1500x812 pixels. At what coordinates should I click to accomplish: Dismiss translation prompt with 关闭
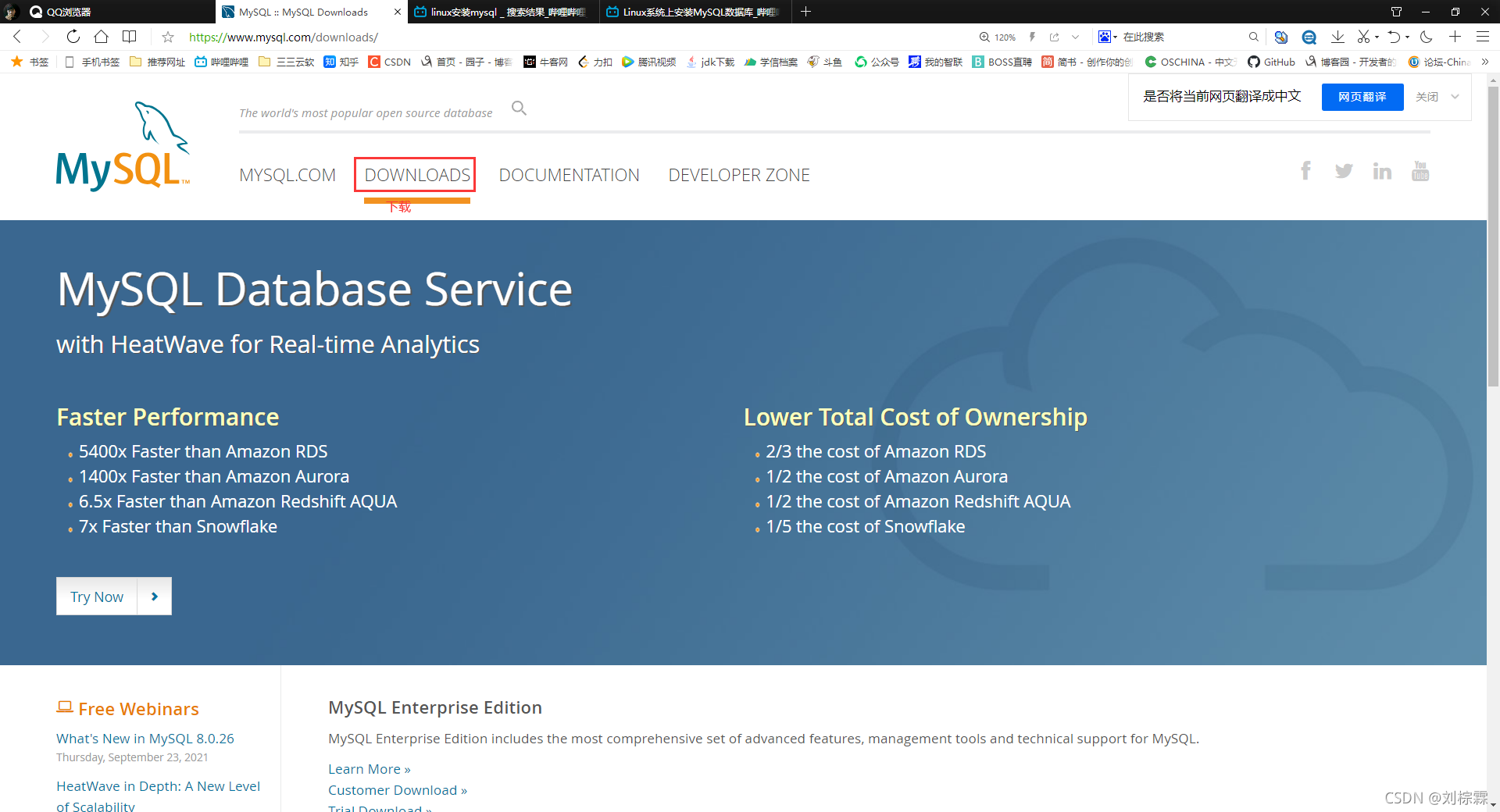point(1427,97)
